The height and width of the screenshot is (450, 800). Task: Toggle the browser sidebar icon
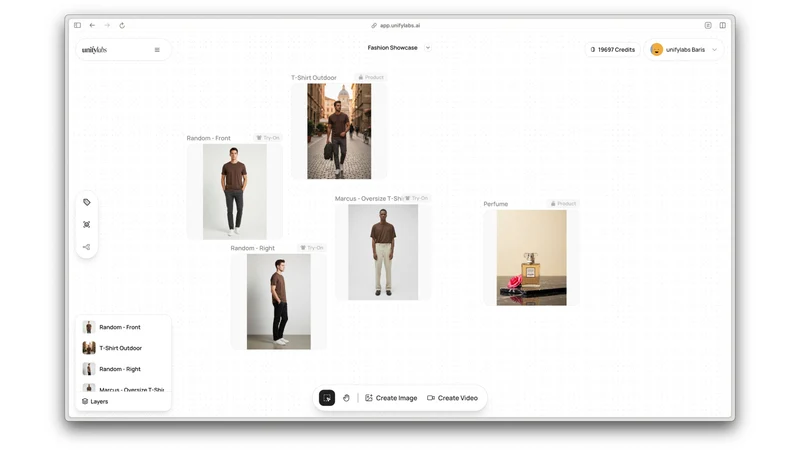click(x=78, y=25)
